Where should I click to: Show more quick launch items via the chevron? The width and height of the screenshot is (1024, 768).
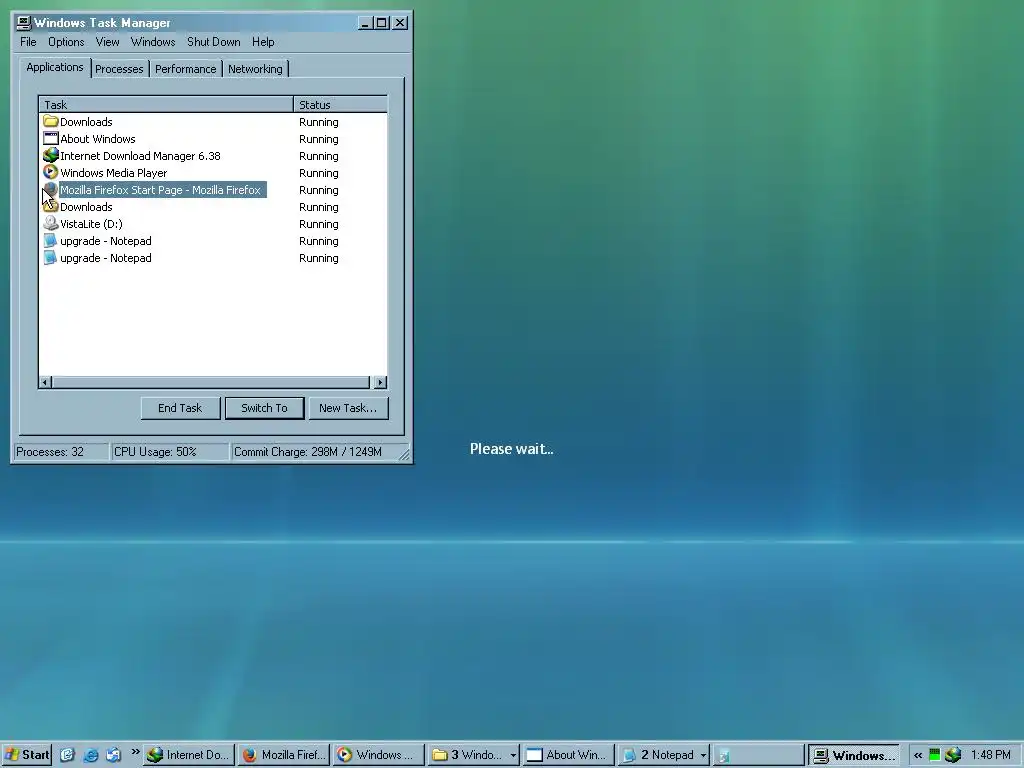135,752
